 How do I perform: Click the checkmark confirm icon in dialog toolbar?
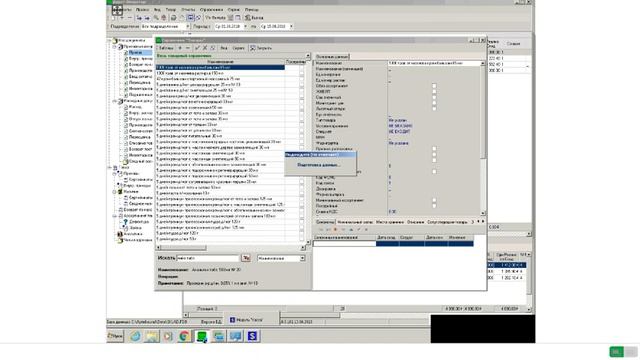pyautogui.click(x=197, y=48)
